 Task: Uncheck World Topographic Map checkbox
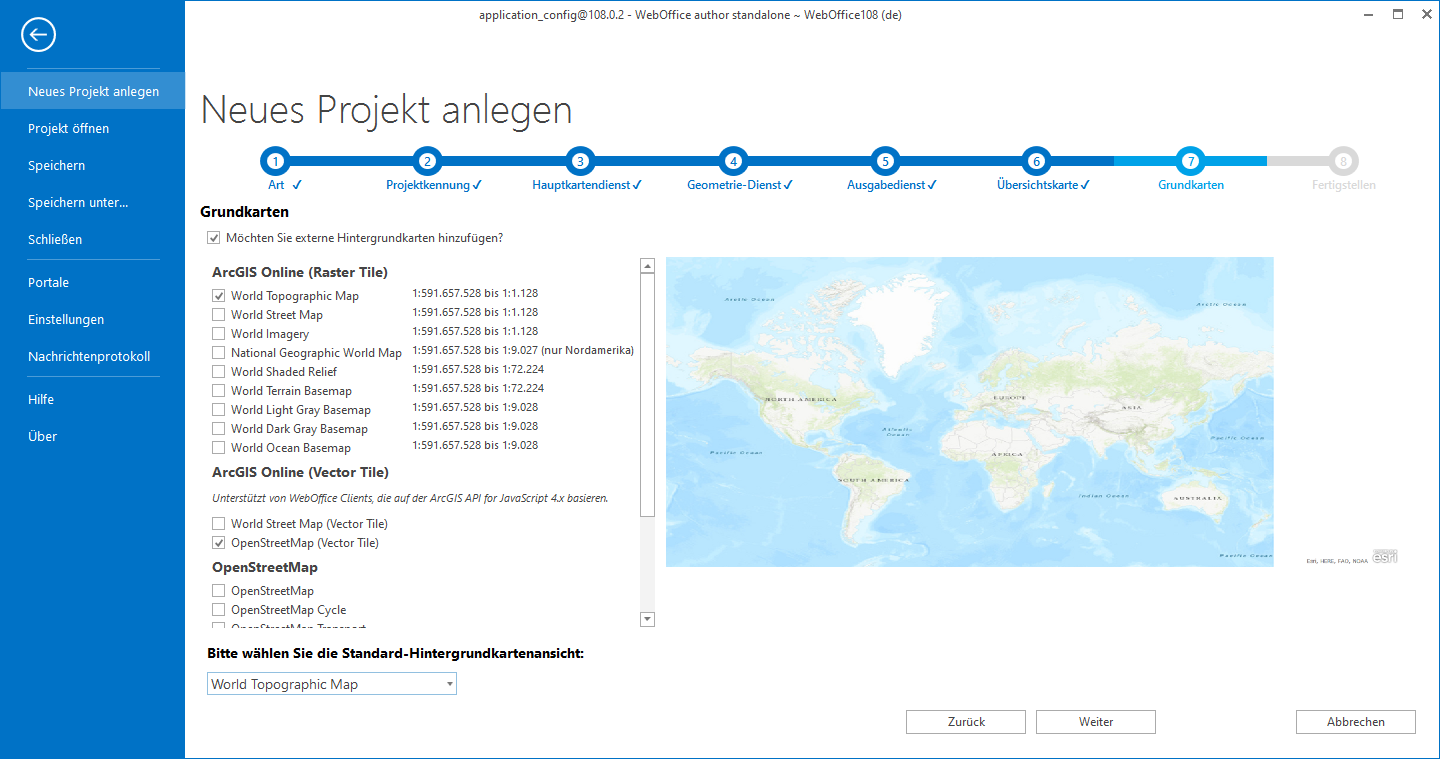[219, 296]
